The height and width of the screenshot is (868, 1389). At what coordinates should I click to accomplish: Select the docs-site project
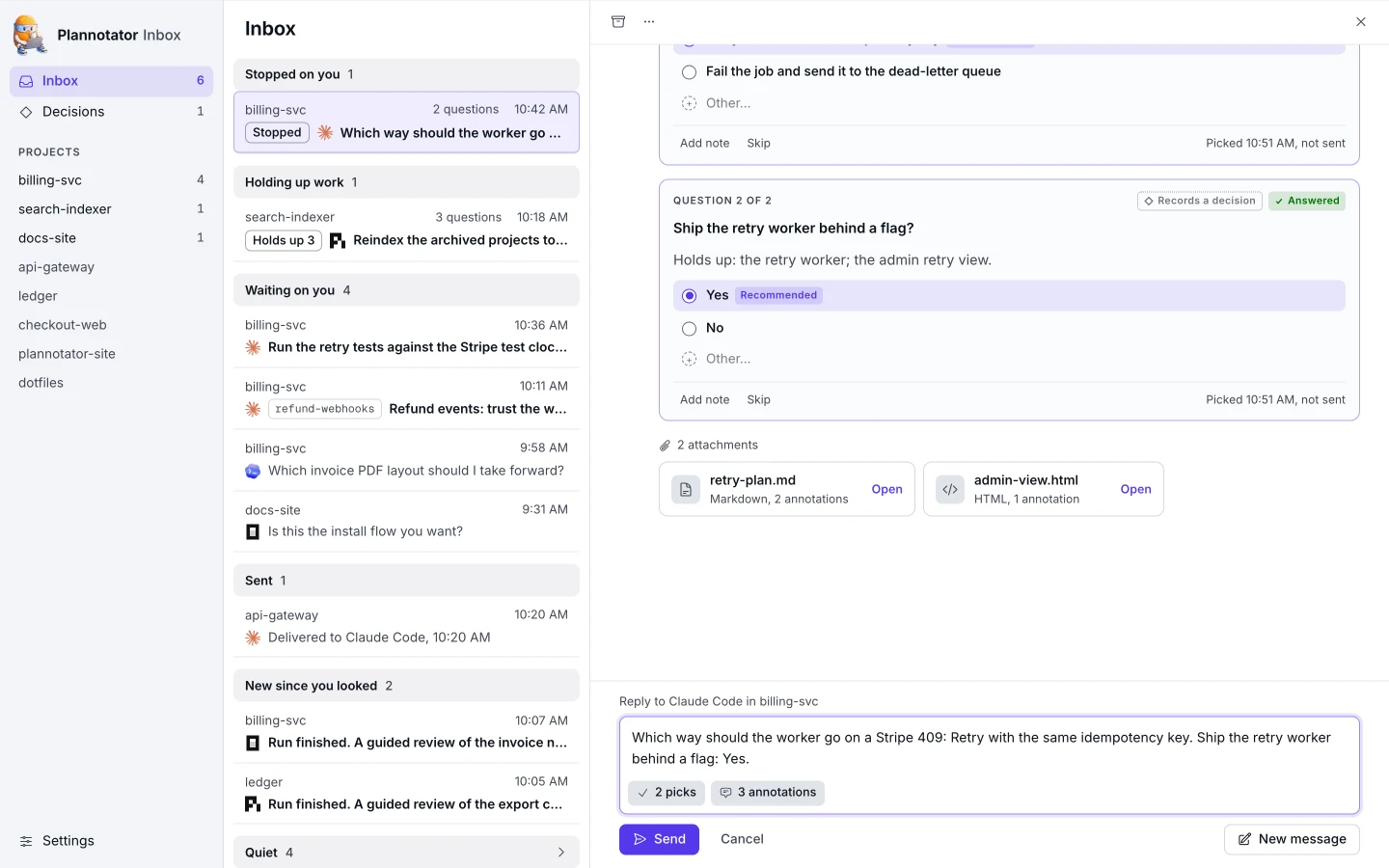pyautogui.click(x=111, y=238)
